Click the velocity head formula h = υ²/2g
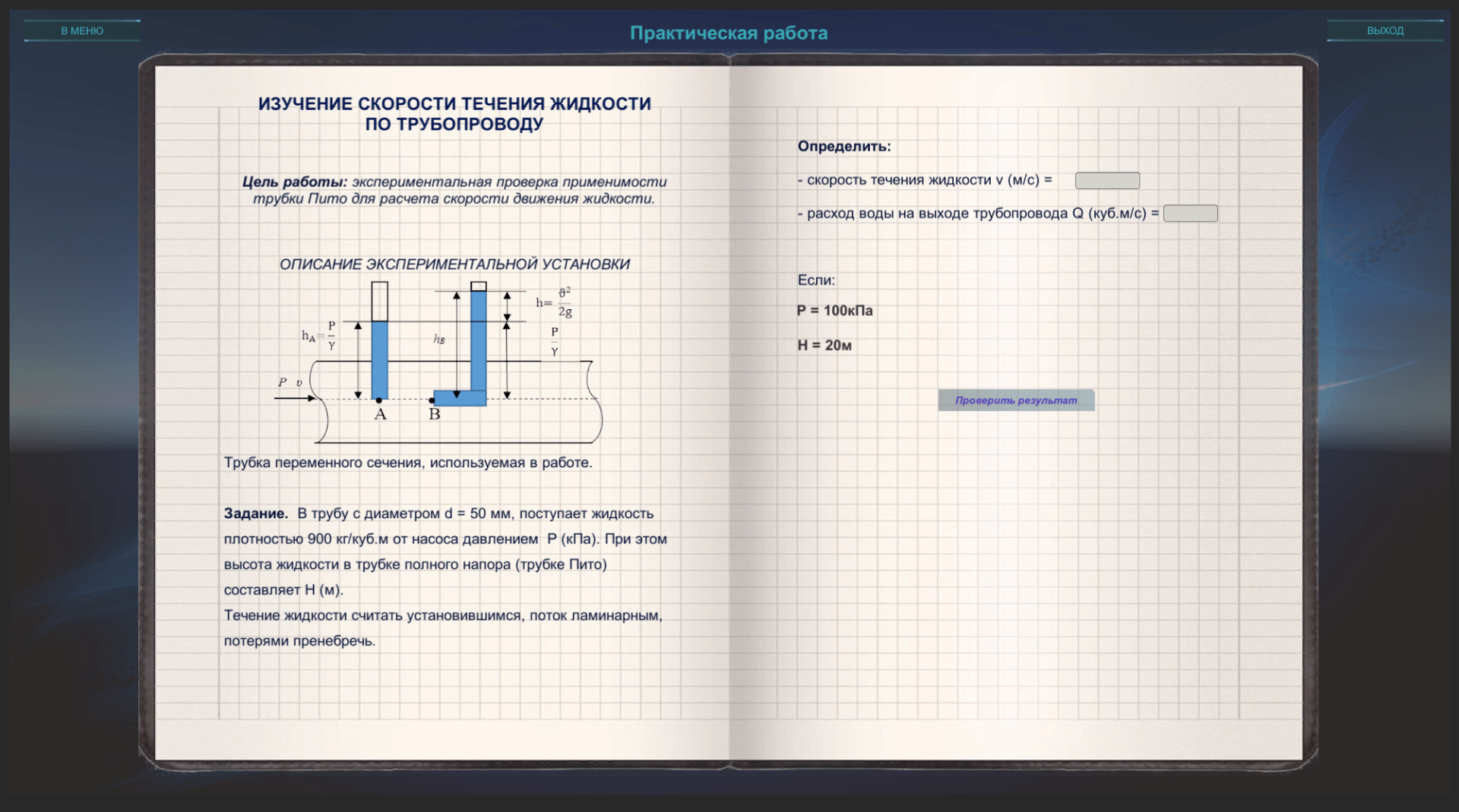 click(555, 302)
